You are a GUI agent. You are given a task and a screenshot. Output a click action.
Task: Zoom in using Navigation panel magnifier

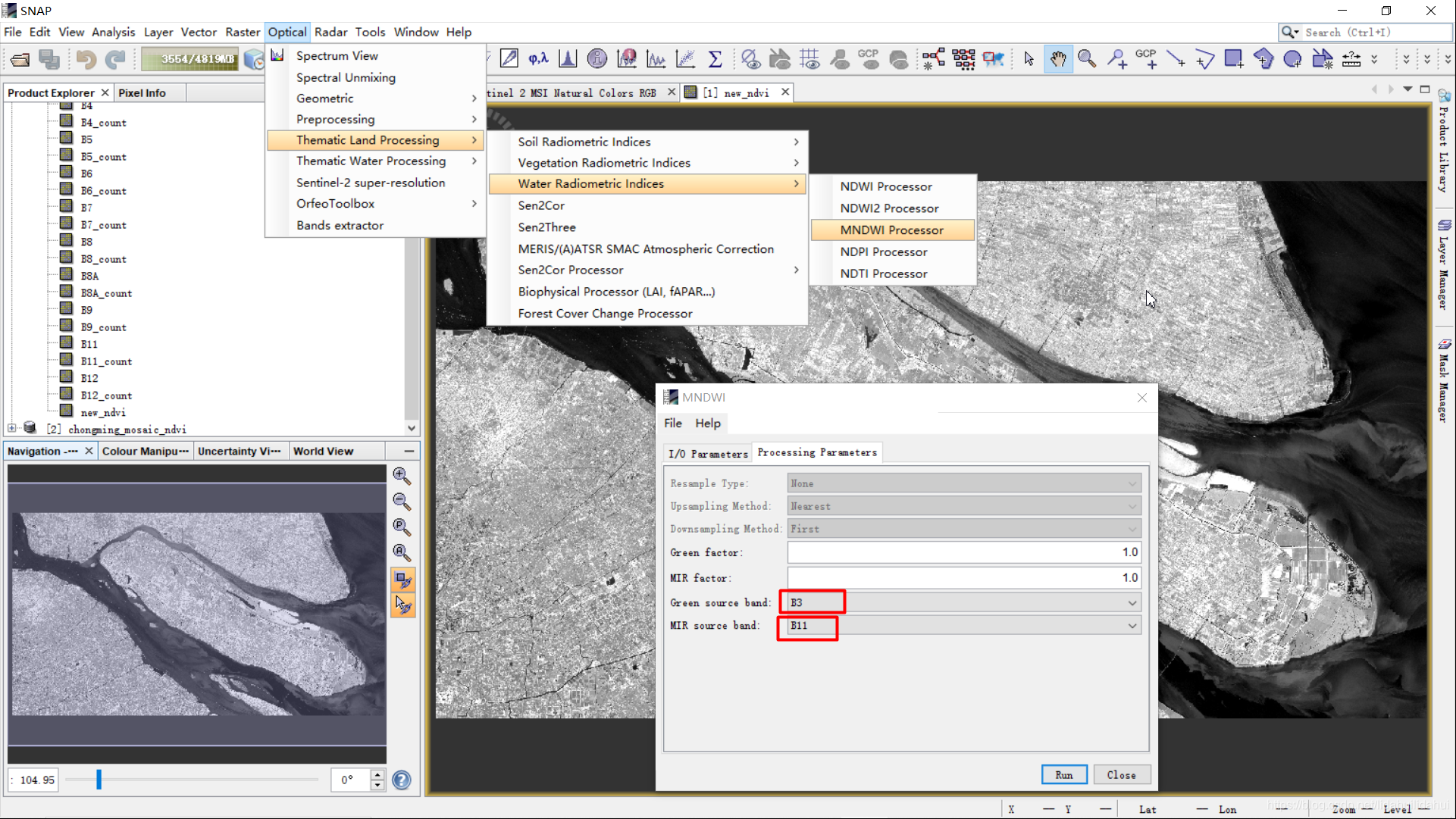coord(402,476)
